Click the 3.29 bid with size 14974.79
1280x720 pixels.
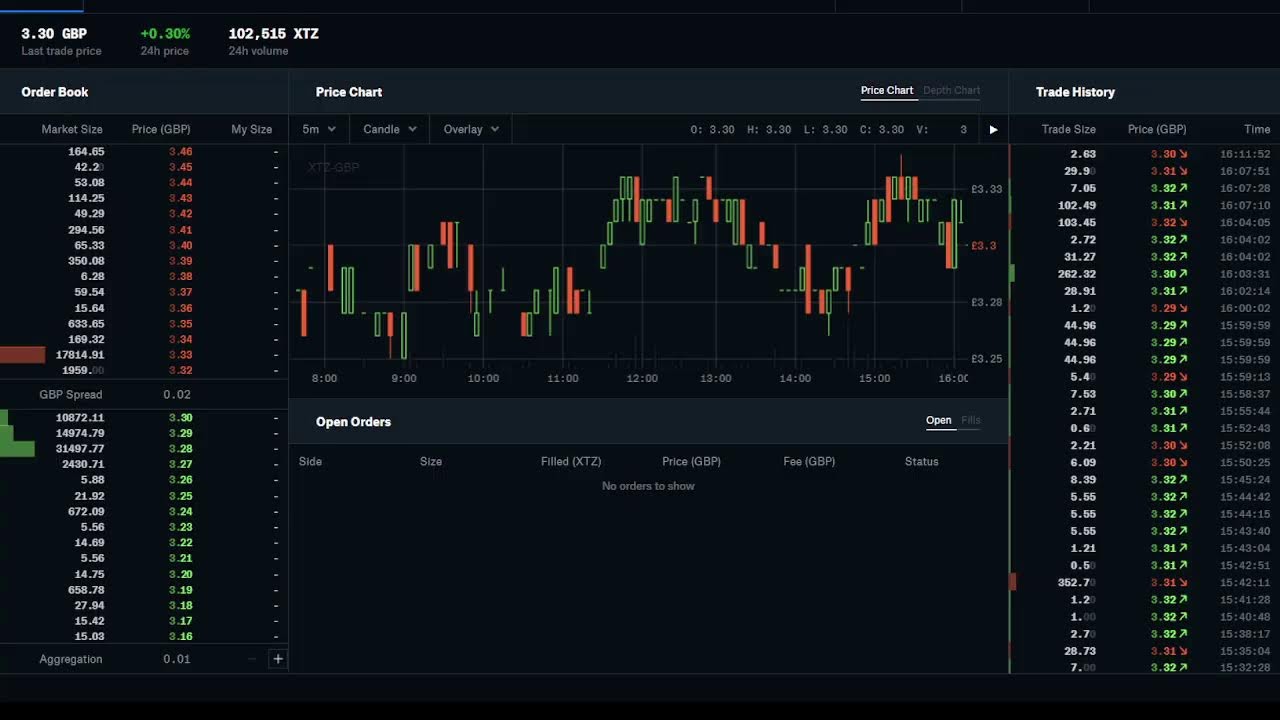(144, 433)
